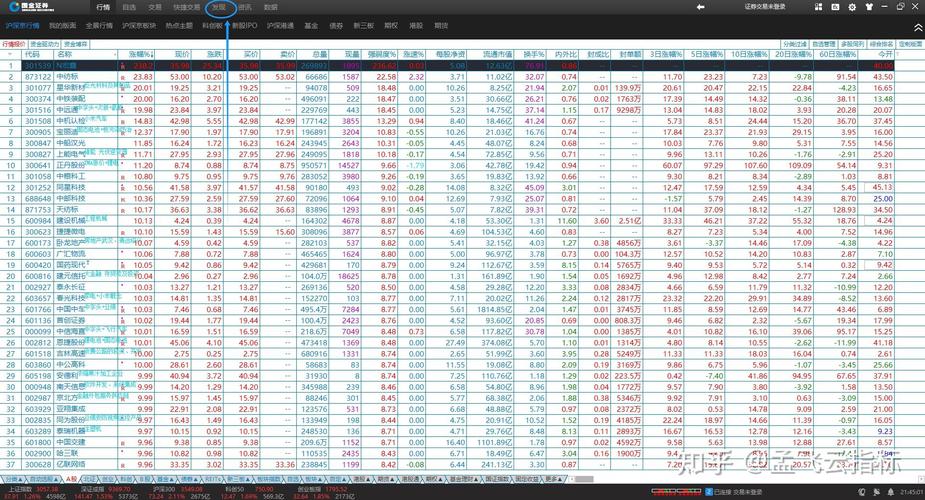The width and height of the screenshot is (925, 500).
Task: Click the 60日涨幅% column header
Action: 837,54
